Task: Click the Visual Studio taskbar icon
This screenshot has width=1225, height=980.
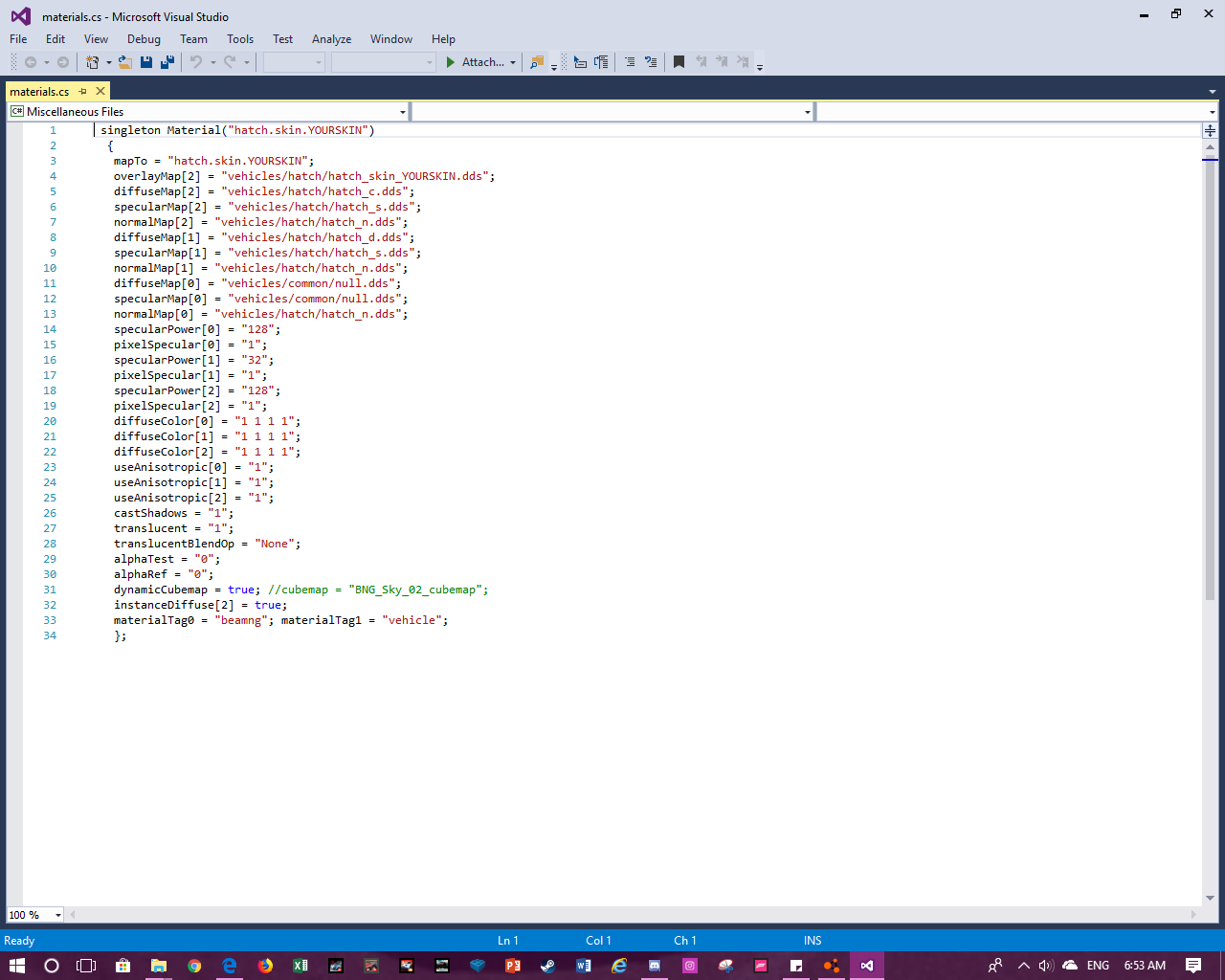Action: point(867,965)
